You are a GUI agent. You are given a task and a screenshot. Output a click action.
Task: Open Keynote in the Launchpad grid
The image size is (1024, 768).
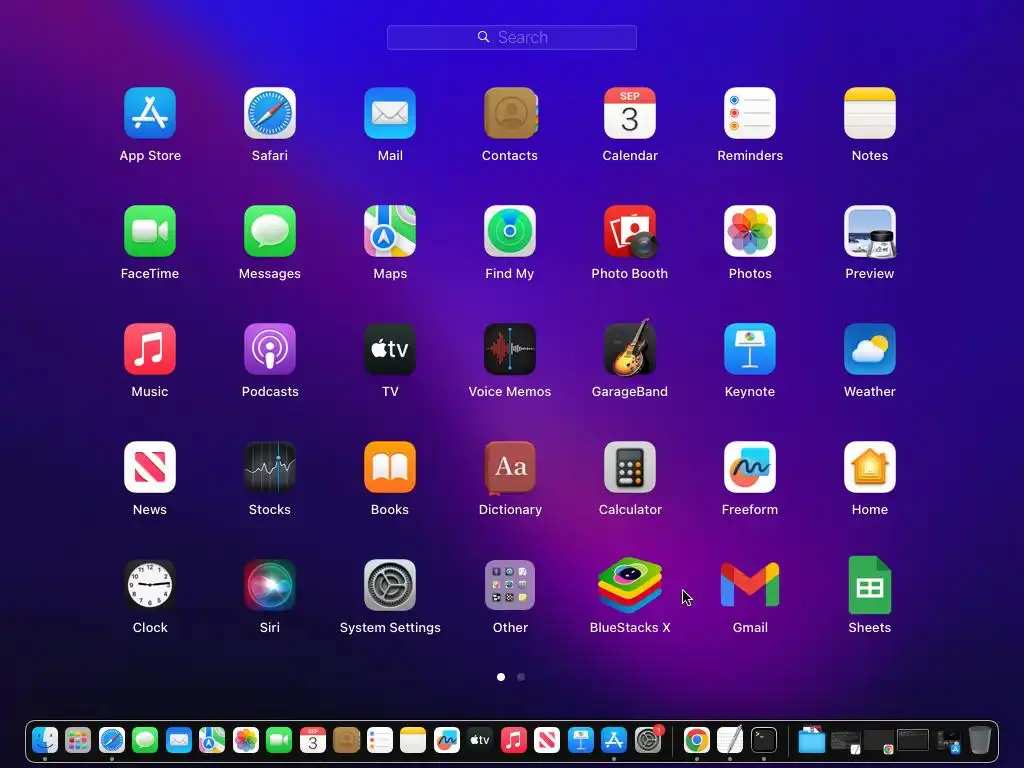pos(750,349)
